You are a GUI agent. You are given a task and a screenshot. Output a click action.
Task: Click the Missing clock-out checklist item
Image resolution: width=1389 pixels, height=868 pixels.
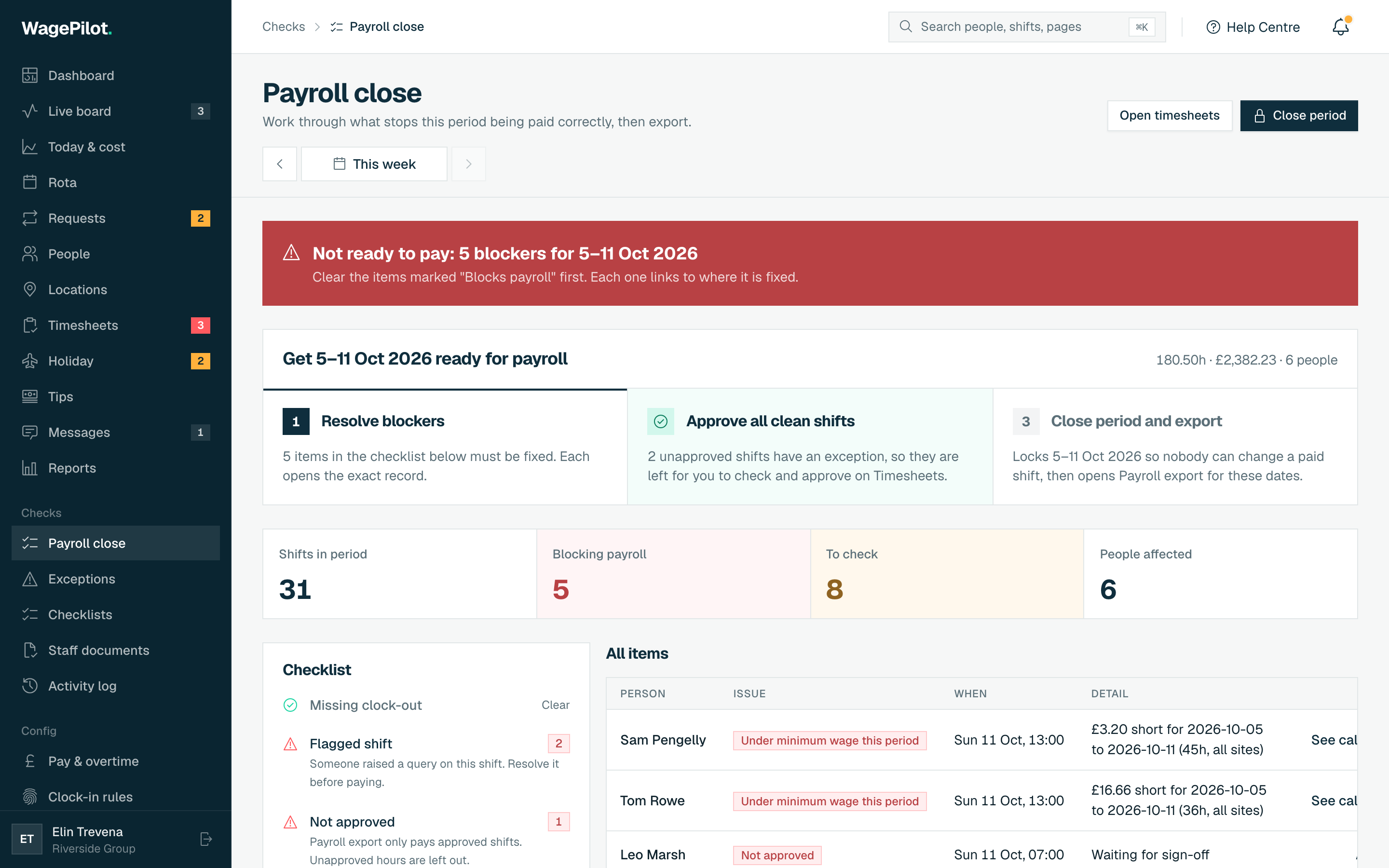[x=426, y=705]
